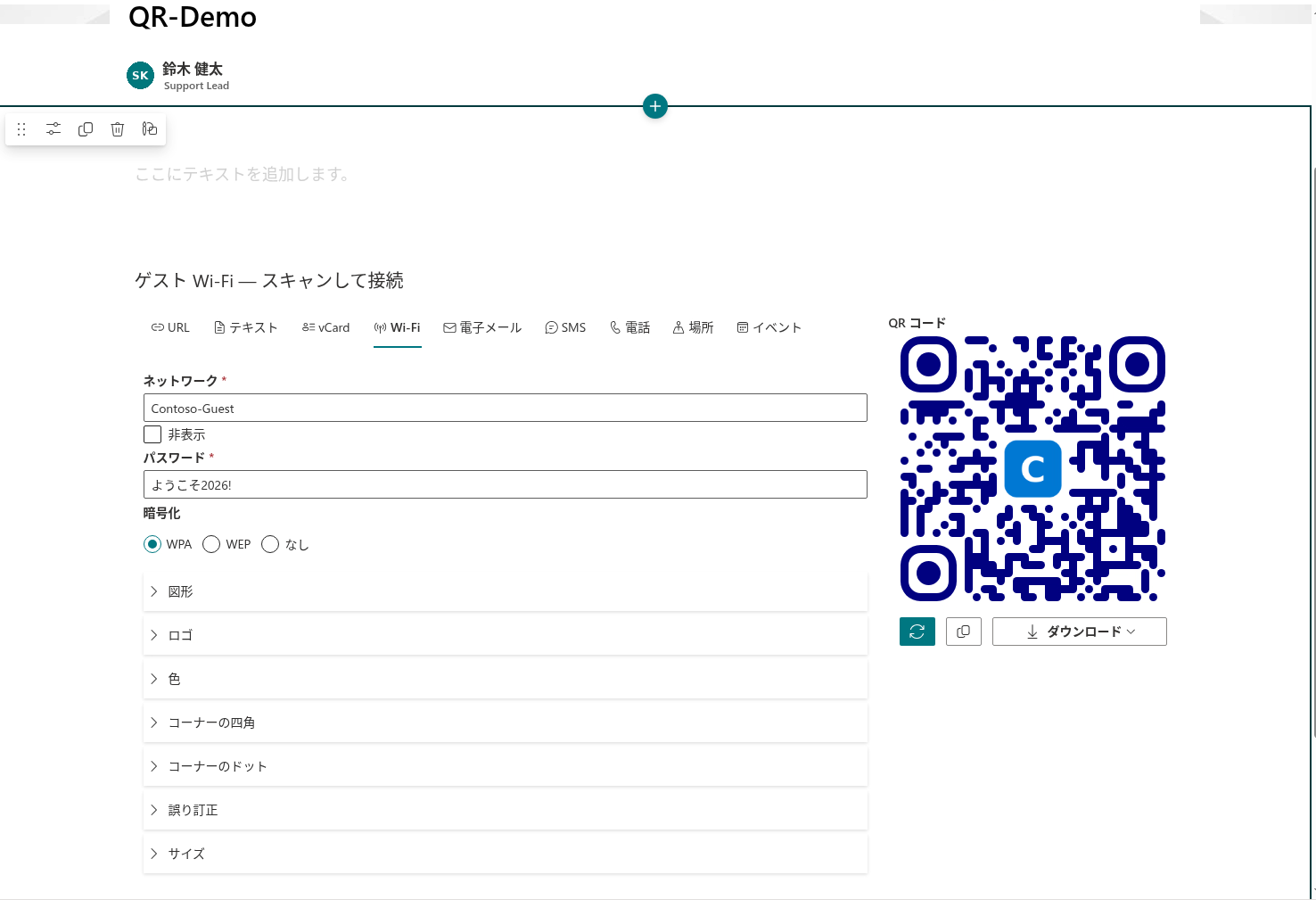Expand the 色 section
The image size is (1316, 900).
click(505, 679)
